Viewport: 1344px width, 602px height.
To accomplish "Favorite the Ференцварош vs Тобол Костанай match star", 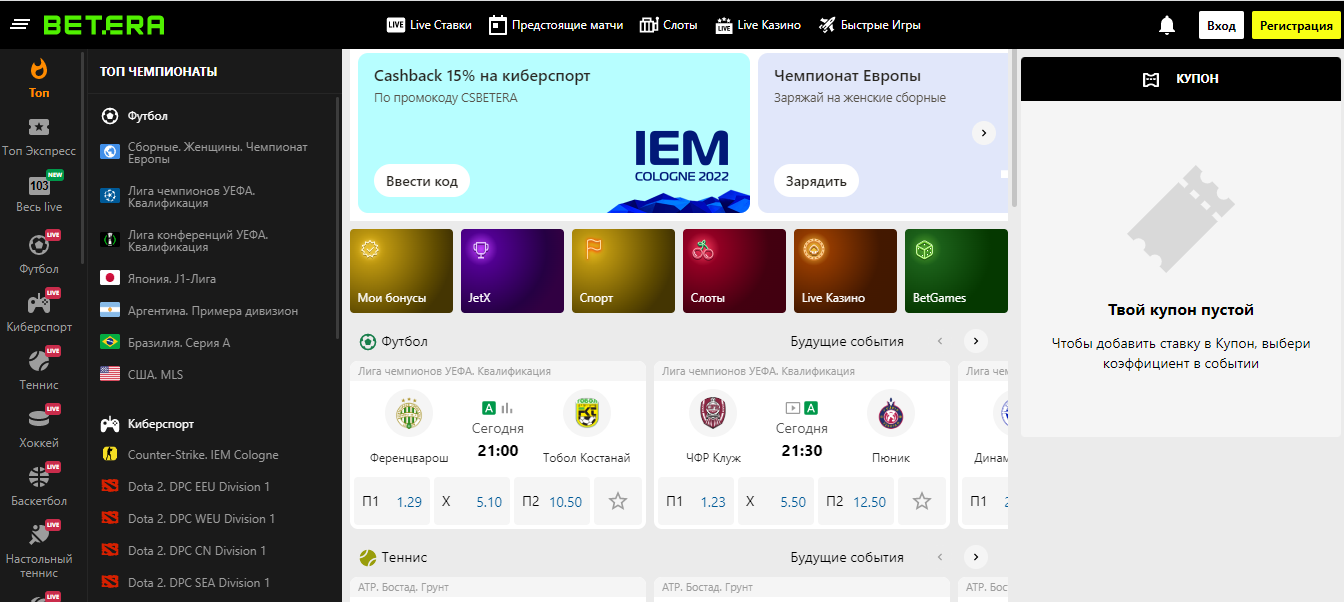I will point(618,501).
